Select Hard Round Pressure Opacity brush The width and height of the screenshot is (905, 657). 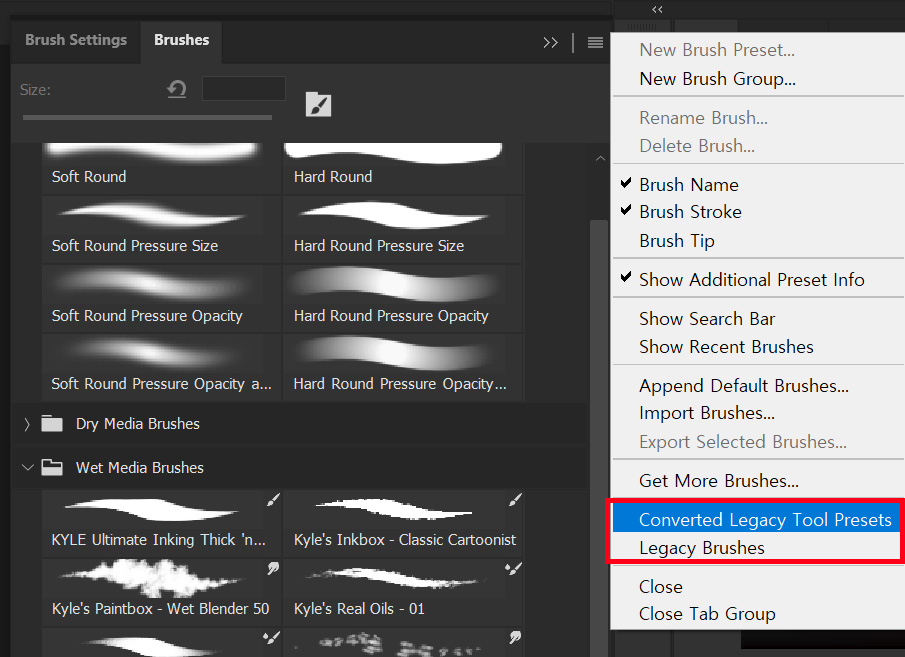click(403, 299)
